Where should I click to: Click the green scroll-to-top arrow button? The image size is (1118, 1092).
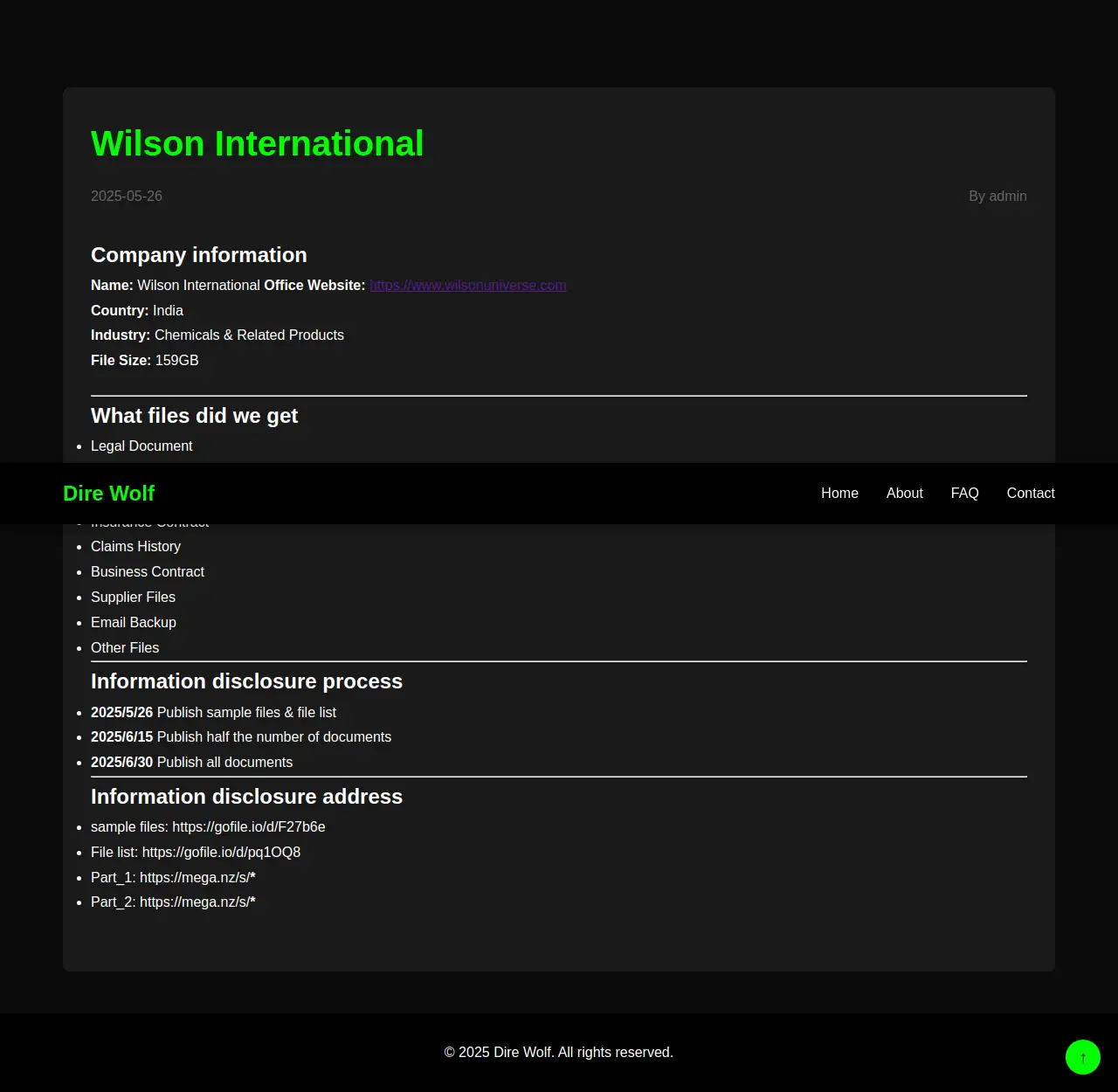coord(1082,1057)
